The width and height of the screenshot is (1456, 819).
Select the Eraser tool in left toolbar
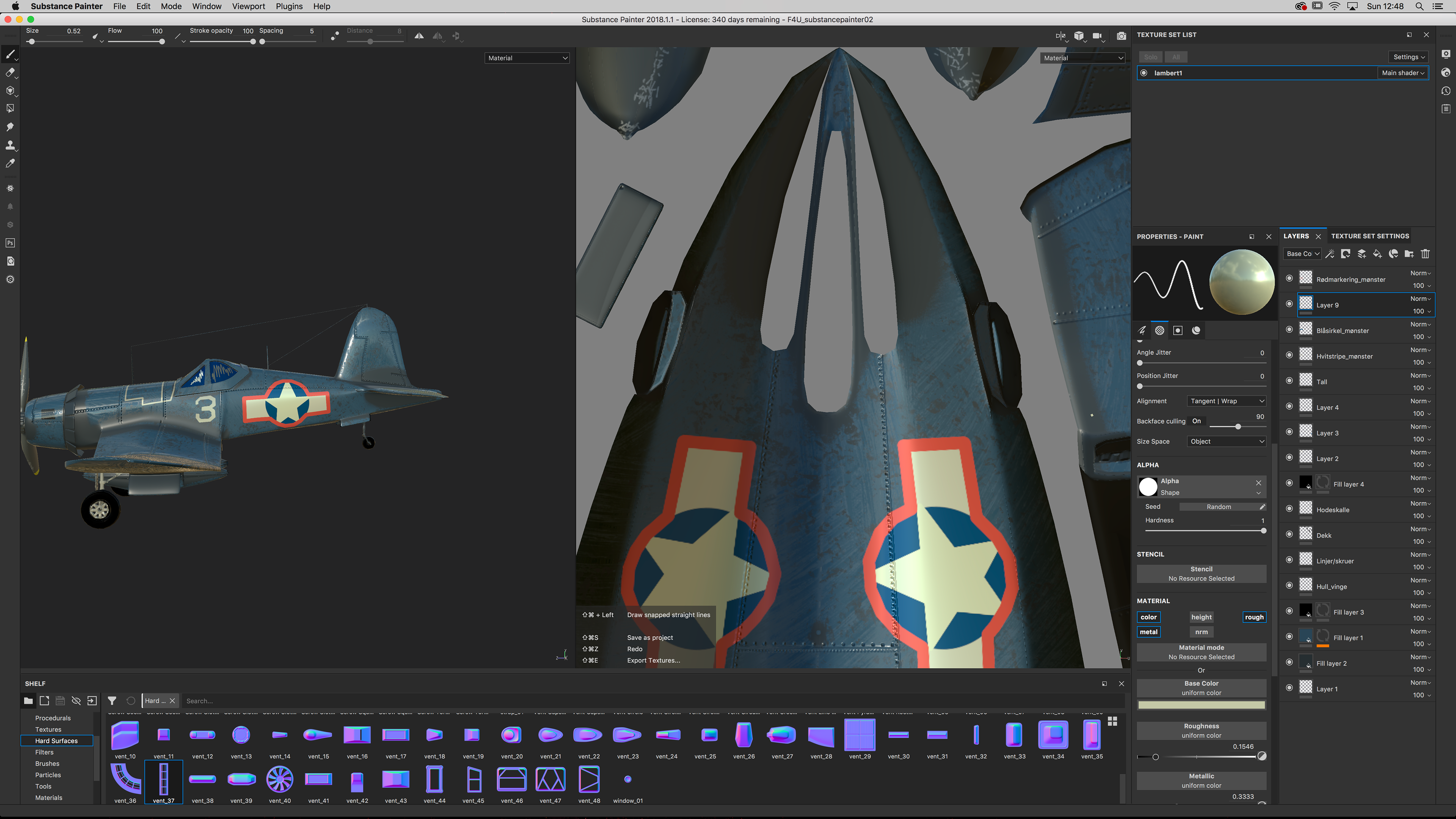click(9, 72)
